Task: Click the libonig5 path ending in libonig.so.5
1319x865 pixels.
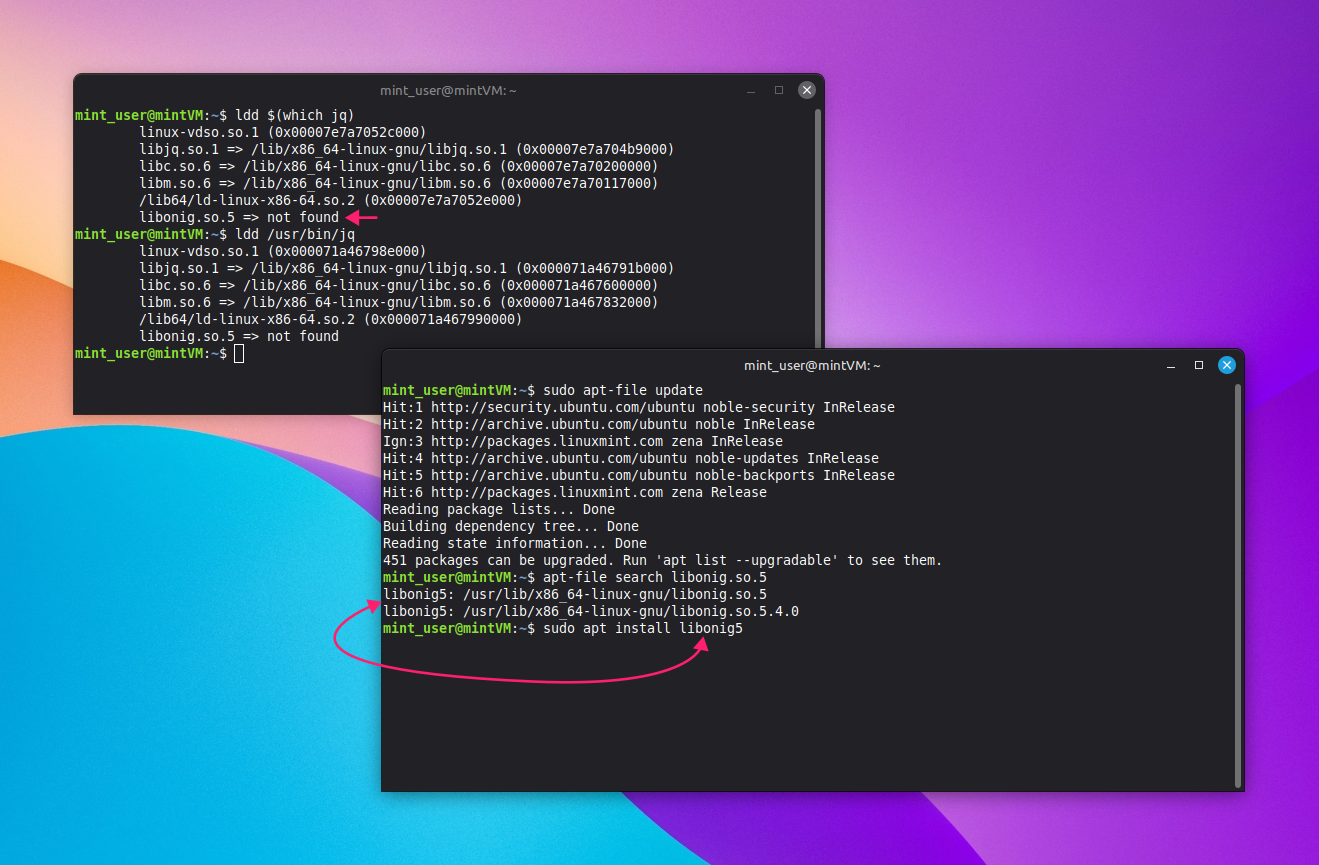Action: pos(575,594)
